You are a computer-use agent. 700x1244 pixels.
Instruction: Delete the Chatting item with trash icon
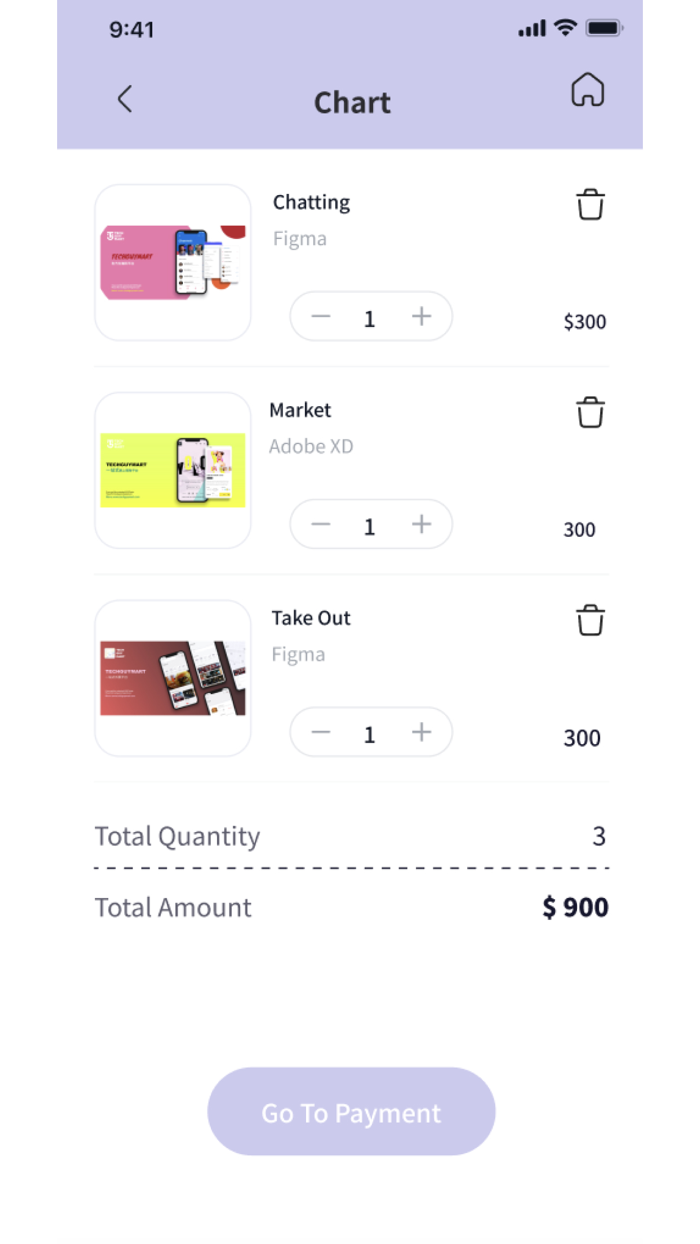coord(590,205)
